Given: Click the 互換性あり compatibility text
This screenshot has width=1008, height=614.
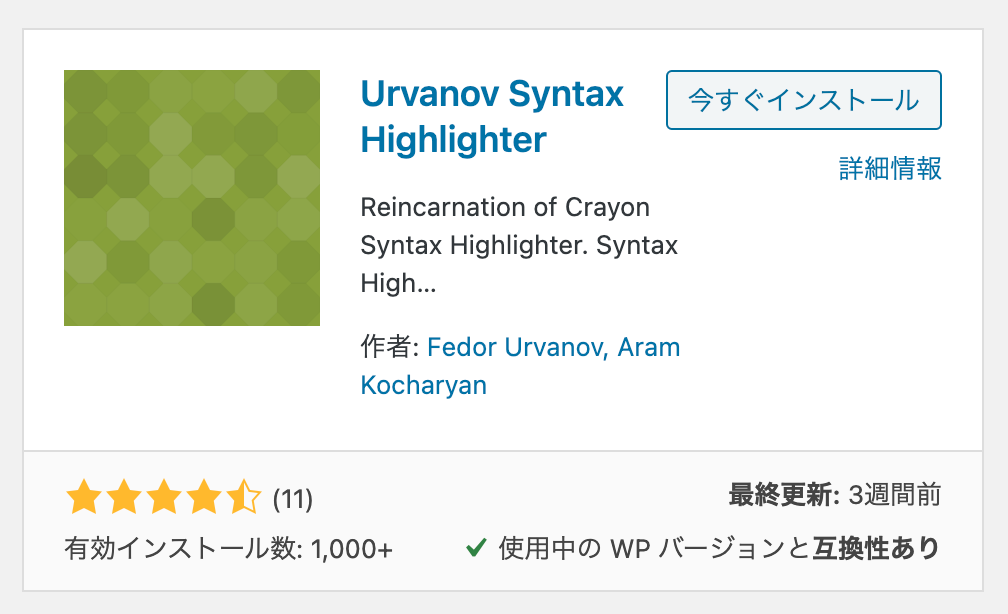Looking at the screenshot, I should click(877, 548).
